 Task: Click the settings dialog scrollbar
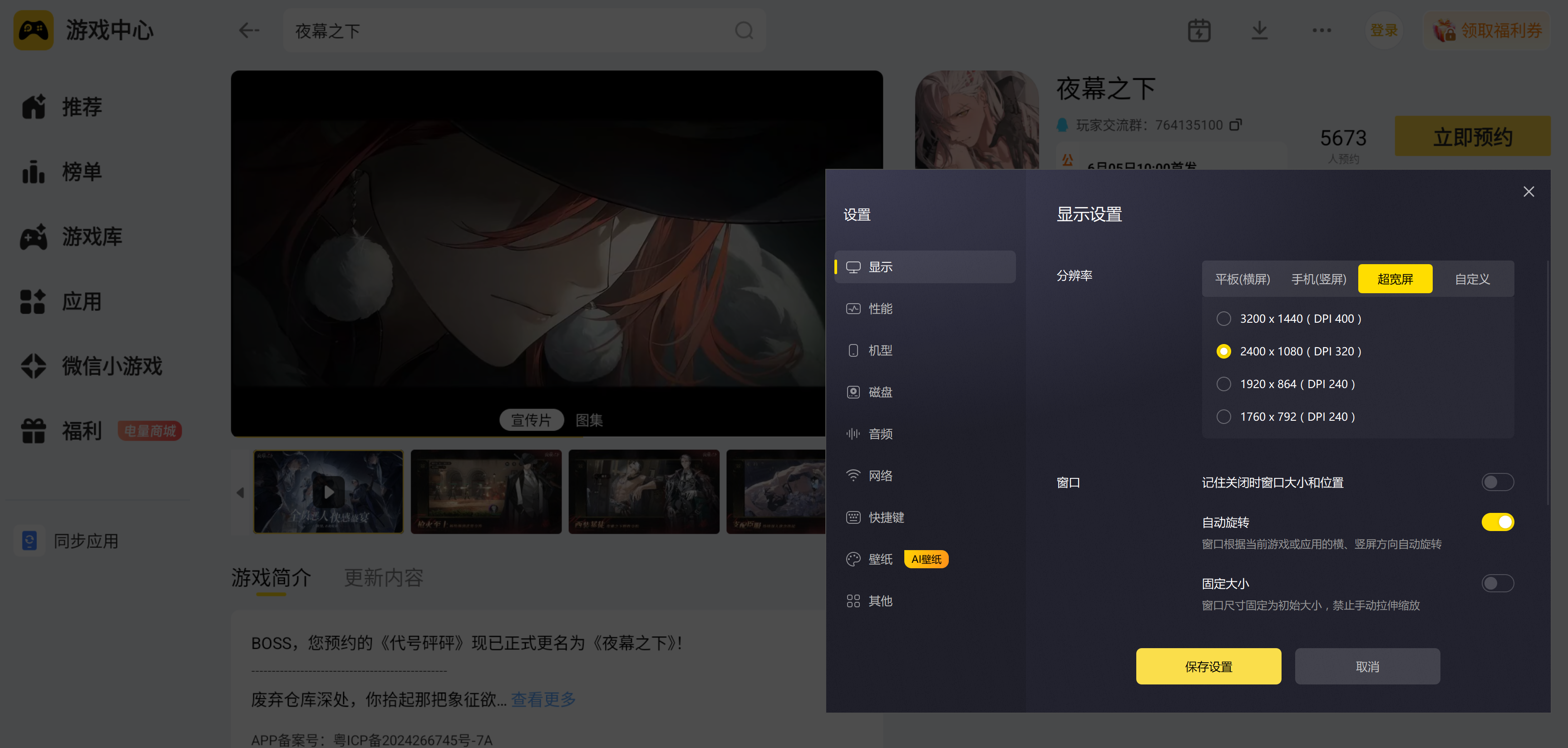pyautogui.click(x=1547, y=382)
